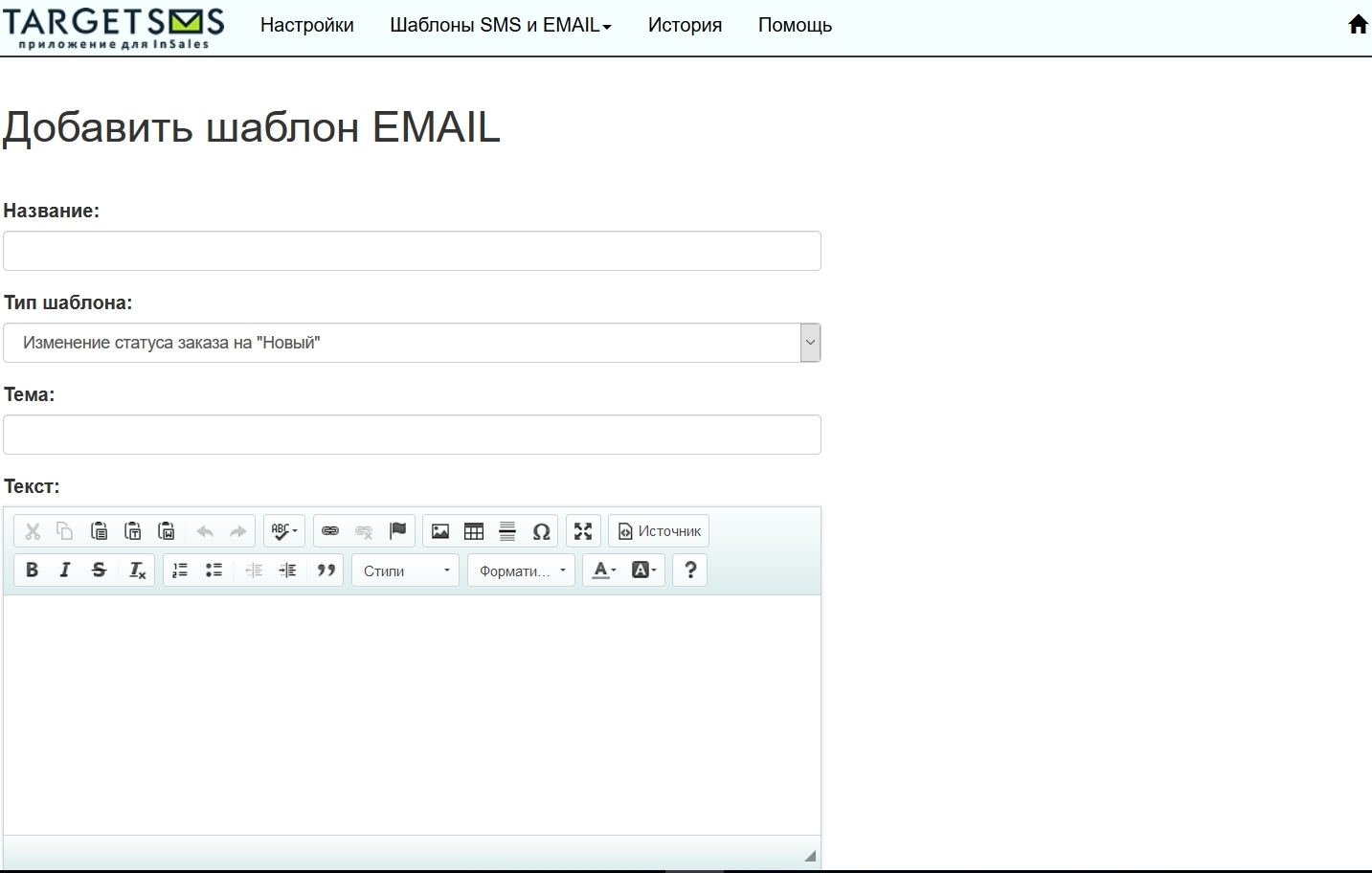The image size is (1372, 873).
Task: Toggle numbered list
Action: (180, 571)
